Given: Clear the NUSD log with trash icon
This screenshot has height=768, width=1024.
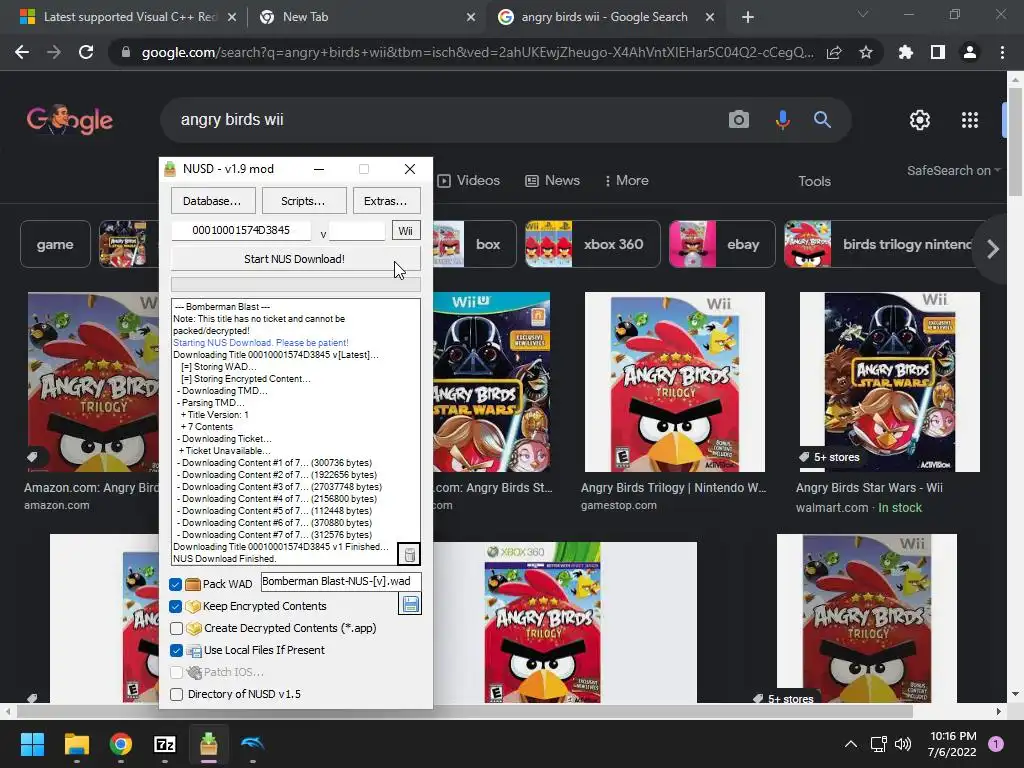Looking at the screenshot, I should click(409, 554).
